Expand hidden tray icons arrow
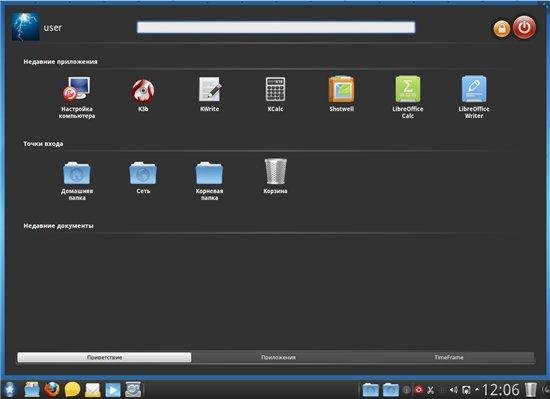 [x=477, y=389]
